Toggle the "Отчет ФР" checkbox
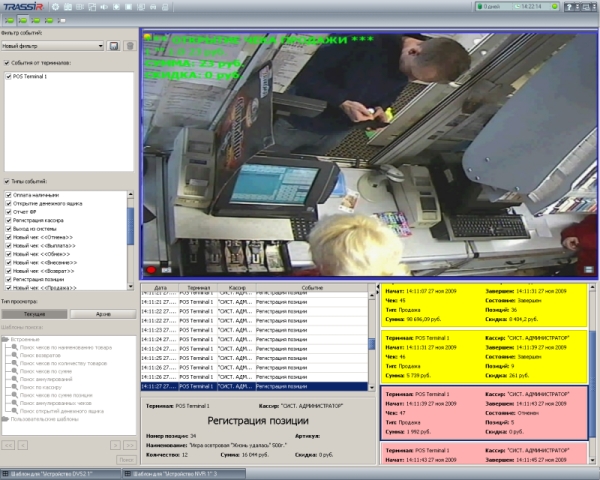 pyautogui.click(x=8, y=212)
